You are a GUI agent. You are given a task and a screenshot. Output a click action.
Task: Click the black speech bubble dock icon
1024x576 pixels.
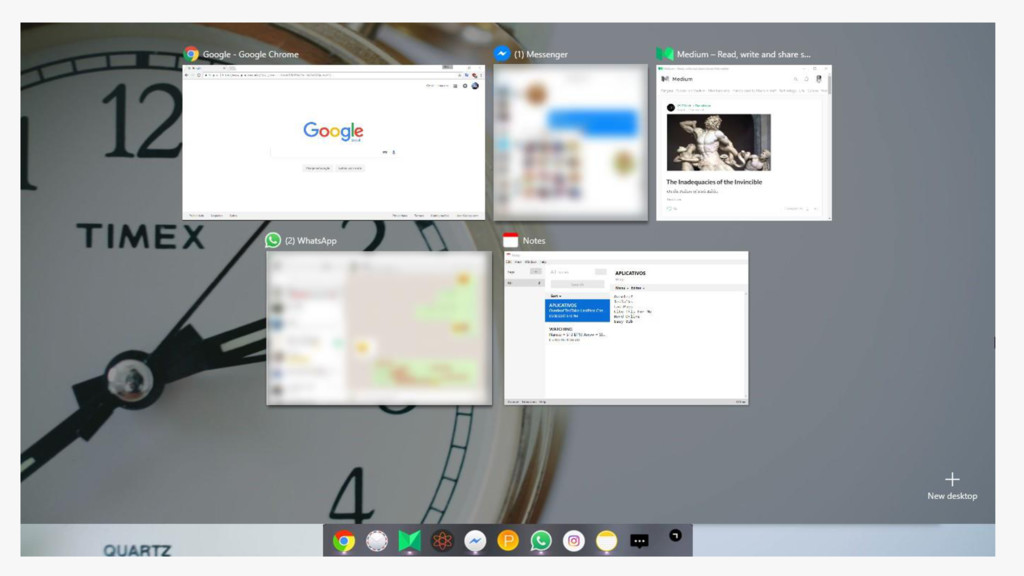639,541
